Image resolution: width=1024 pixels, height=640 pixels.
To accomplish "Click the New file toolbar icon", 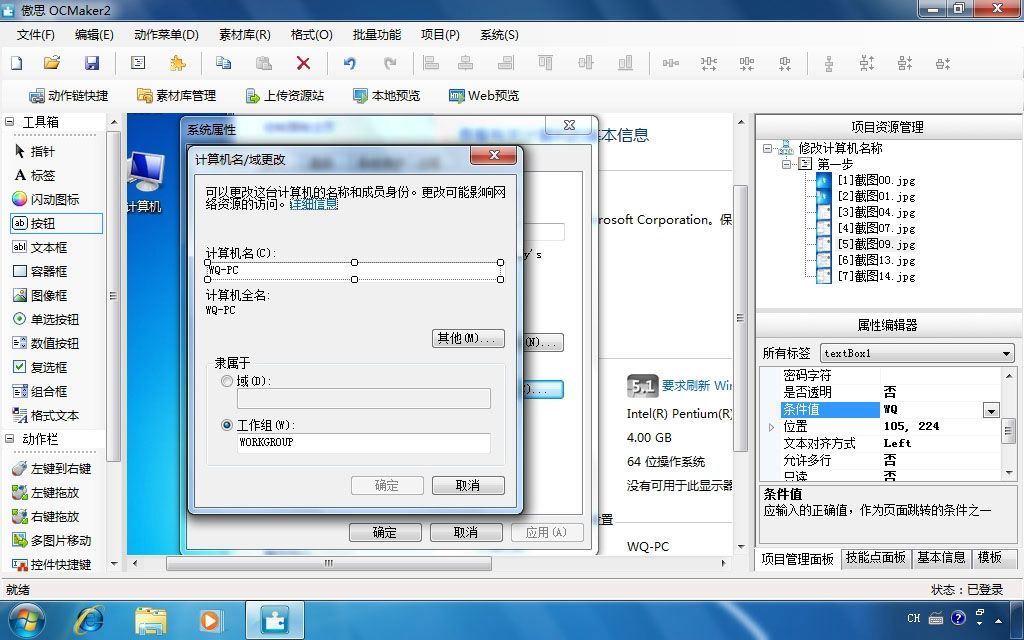I will [x=17, y=63].
